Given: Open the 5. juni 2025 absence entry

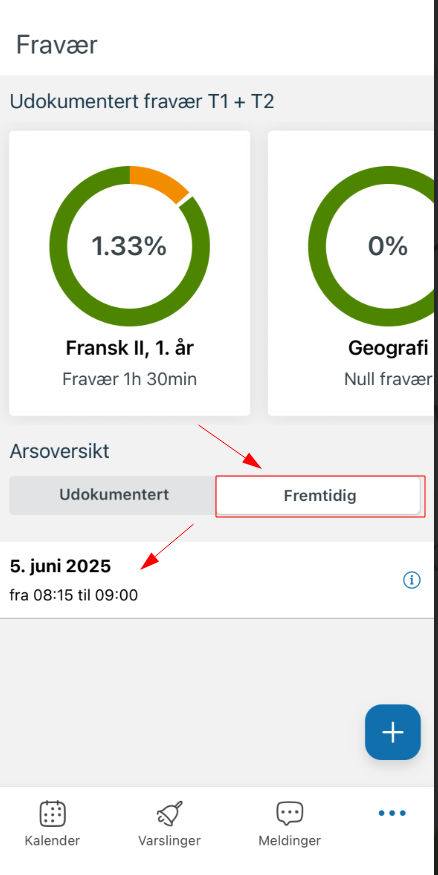Looking at the screenshot, I should (216, 580).
